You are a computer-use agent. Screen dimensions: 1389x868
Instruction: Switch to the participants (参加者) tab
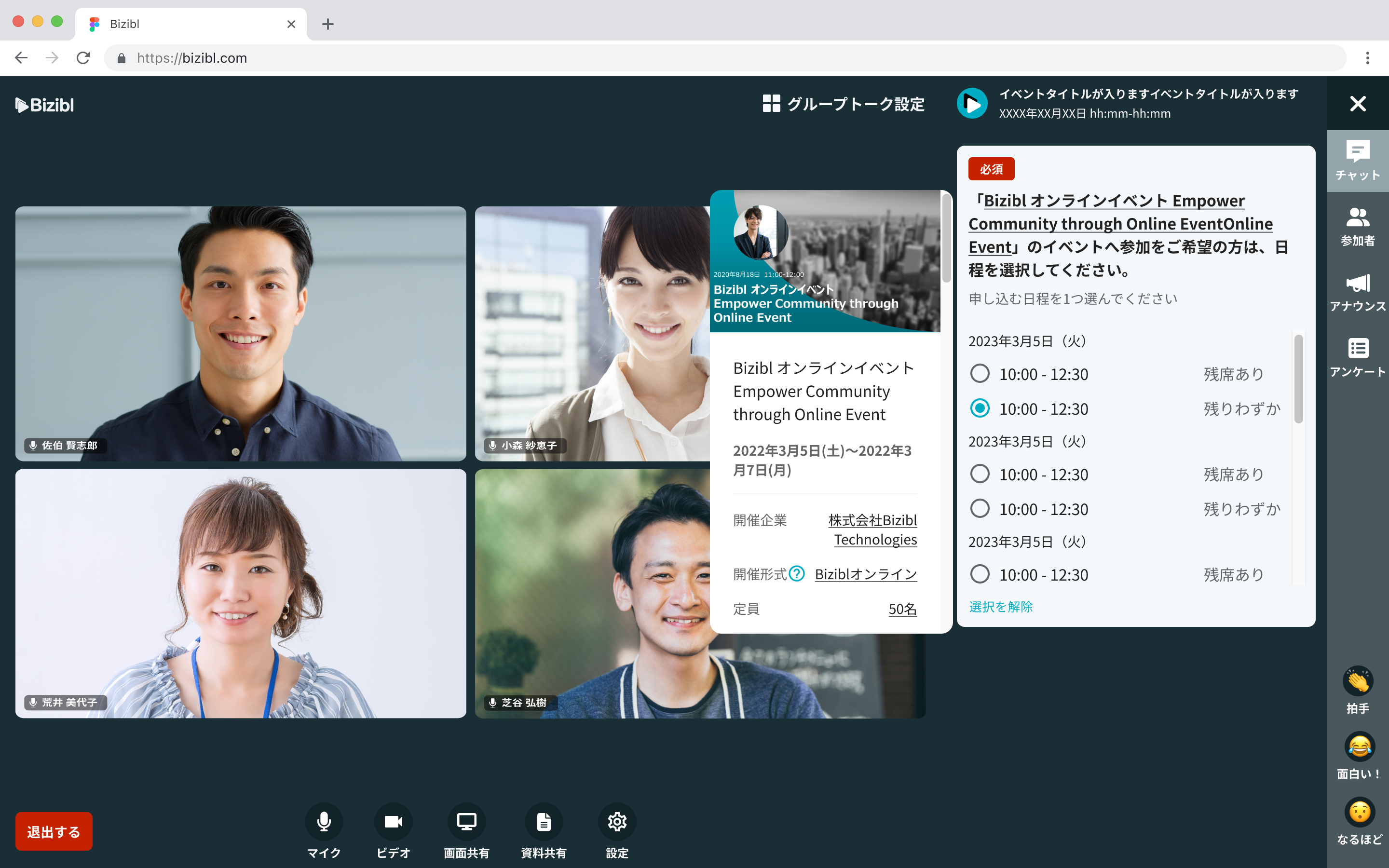tap(1358, 226)
